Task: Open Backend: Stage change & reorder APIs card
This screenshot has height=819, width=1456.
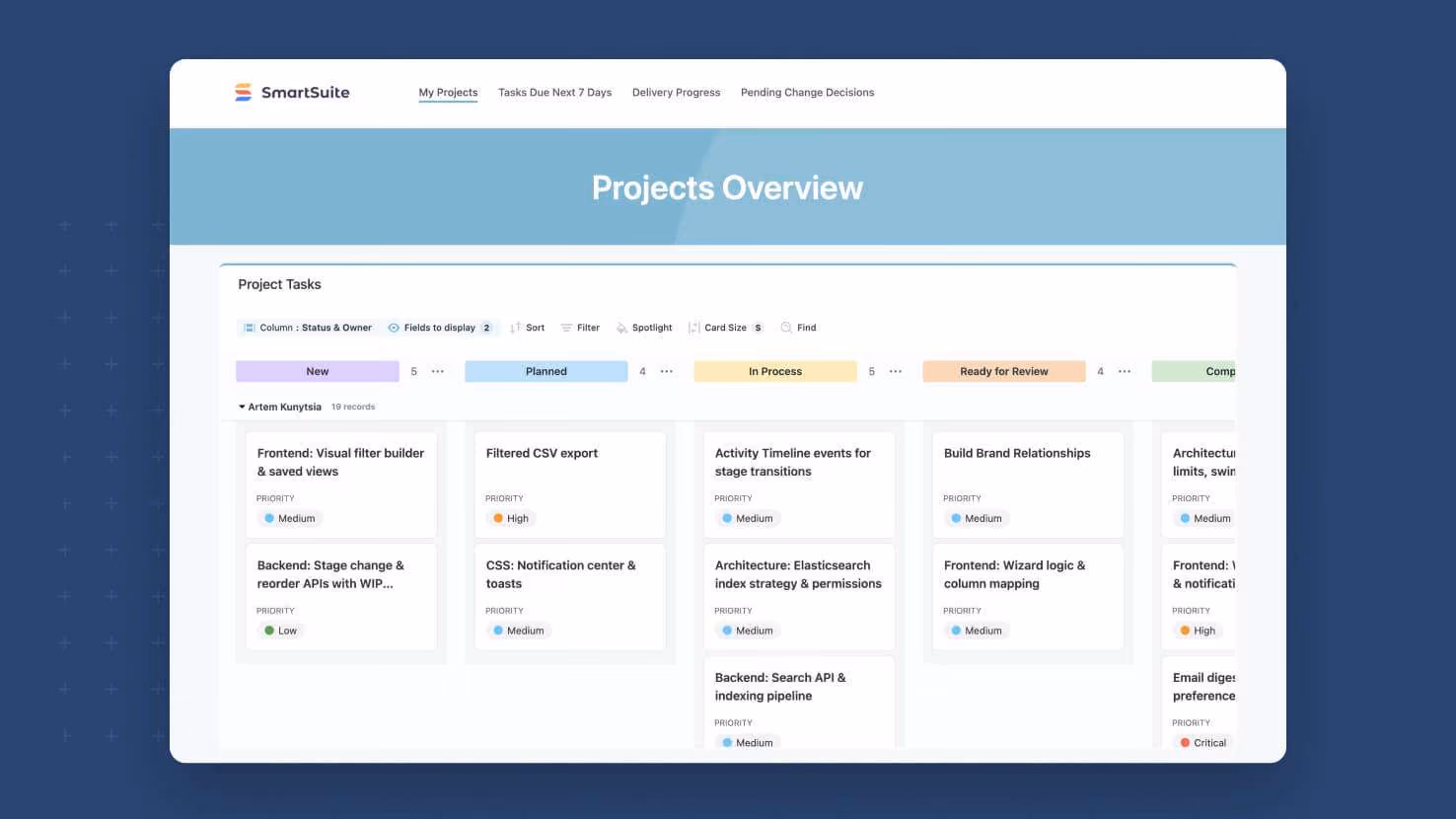Action: [x=341, y=597]
